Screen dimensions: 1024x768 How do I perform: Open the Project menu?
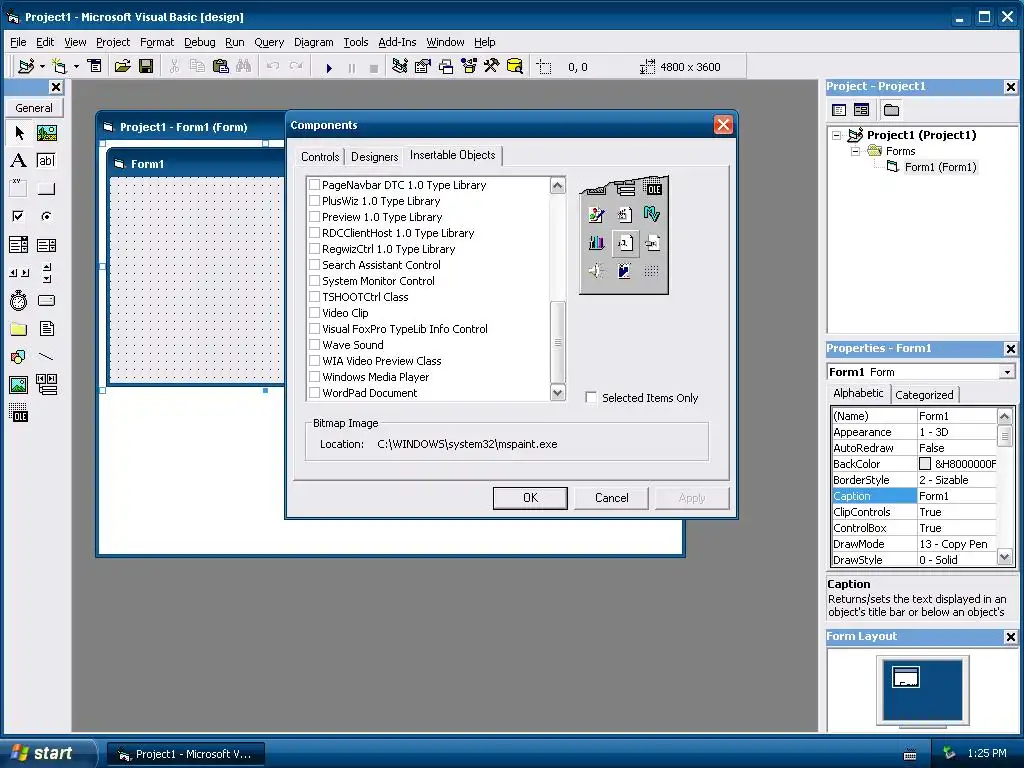point(113,42)
